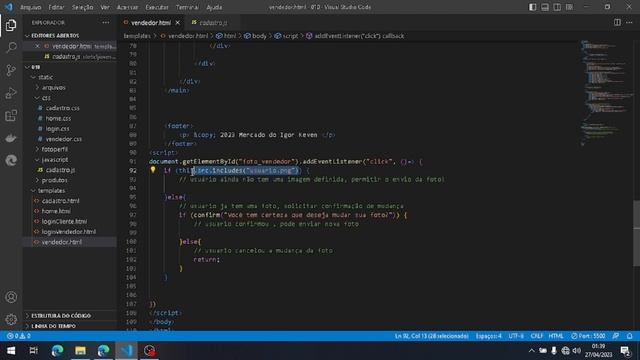The height and width of the screenshot is (360, 640).
Task: Open notifications bell in status bar
Action: pyautogui.click(x=629, y=336)
